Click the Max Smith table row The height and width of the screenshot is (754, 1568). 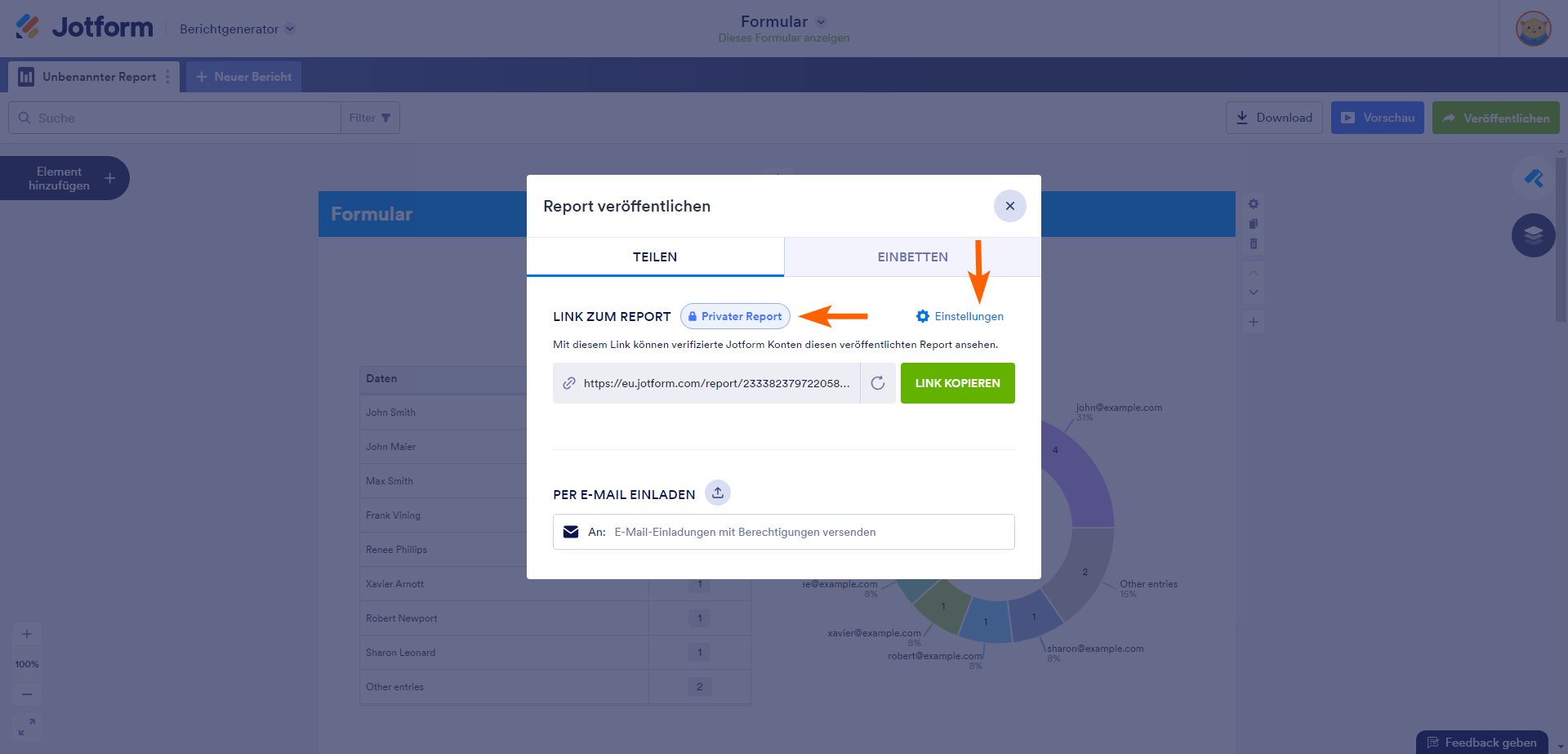[x=555, y=481]
